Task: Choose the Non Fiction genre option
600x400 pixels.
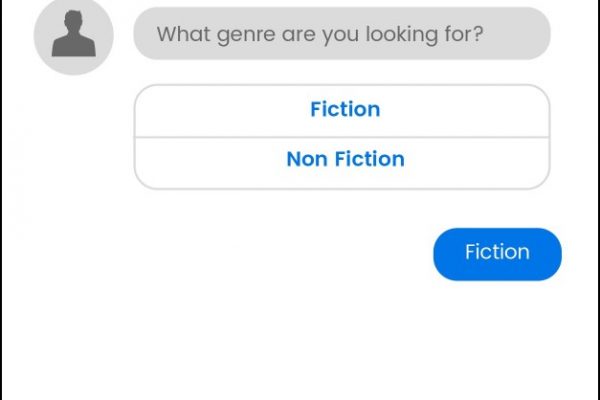Action: tap(342, 163)
